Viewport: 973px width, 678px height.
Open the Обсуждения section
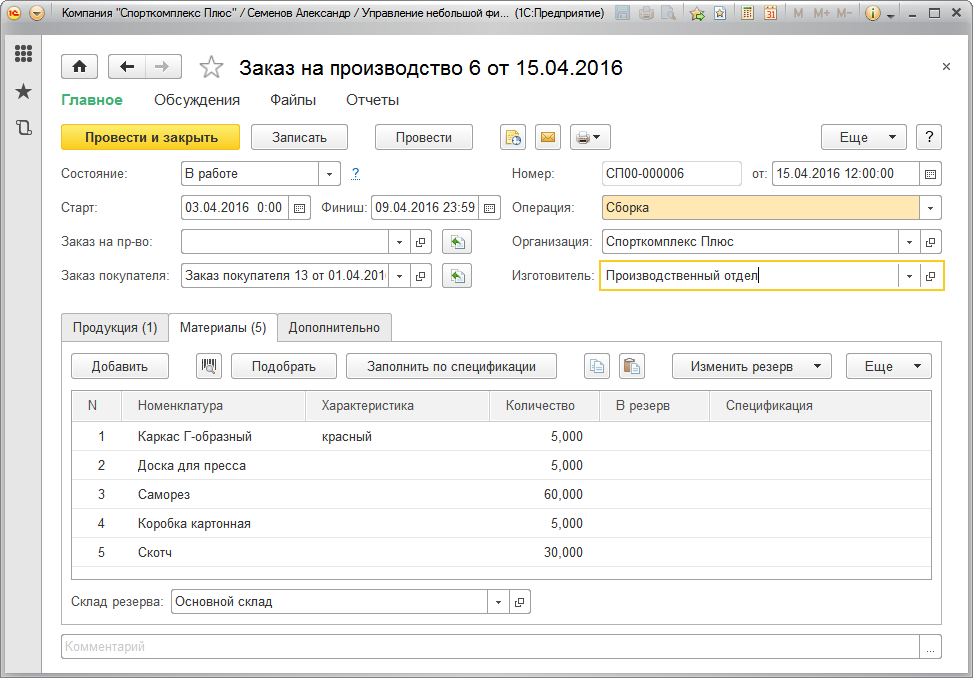(197, 100)
